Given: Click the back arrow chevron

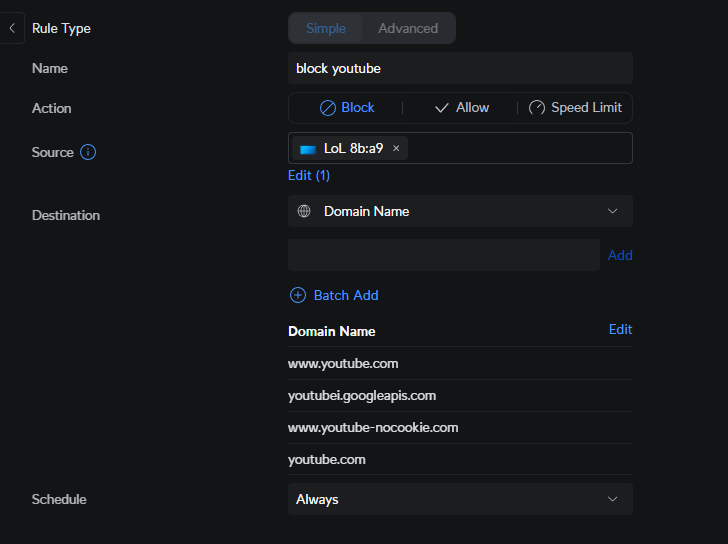Looking at the screenshot, I should [x=12, y=28].
